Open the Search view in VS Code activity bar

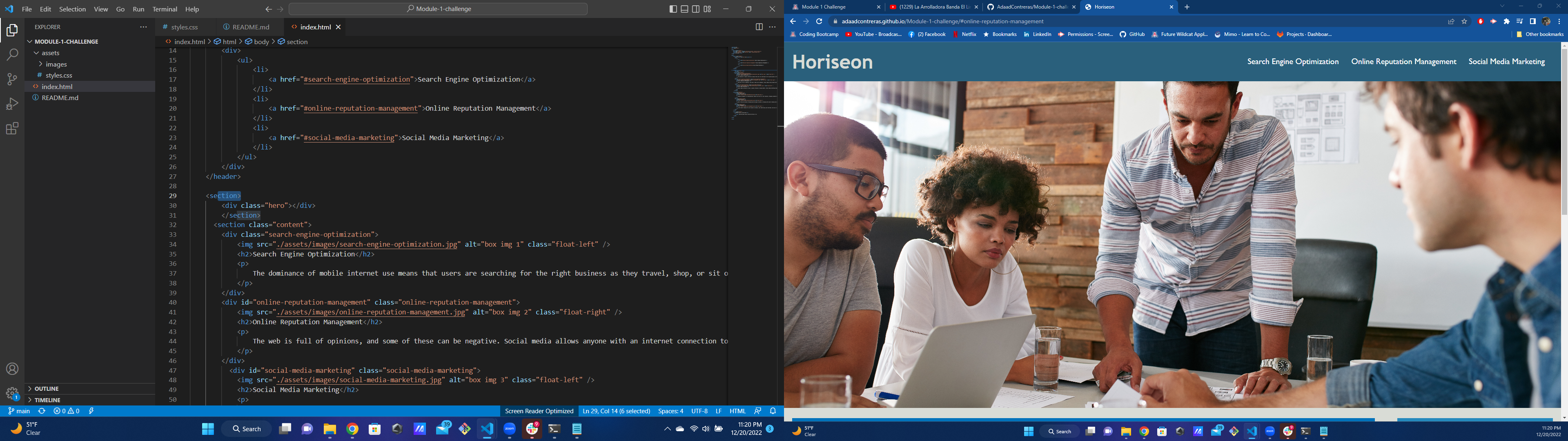[12, 55]
